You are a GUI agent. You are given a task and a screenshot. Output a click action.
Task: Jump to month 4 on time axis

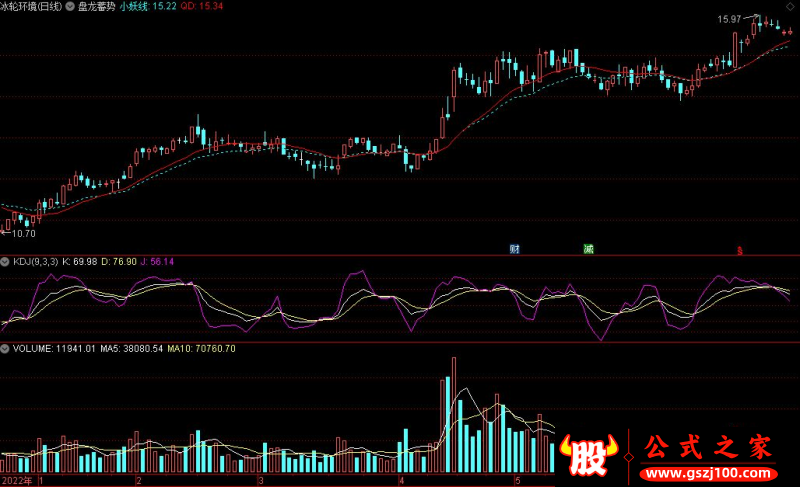point(402,481)
